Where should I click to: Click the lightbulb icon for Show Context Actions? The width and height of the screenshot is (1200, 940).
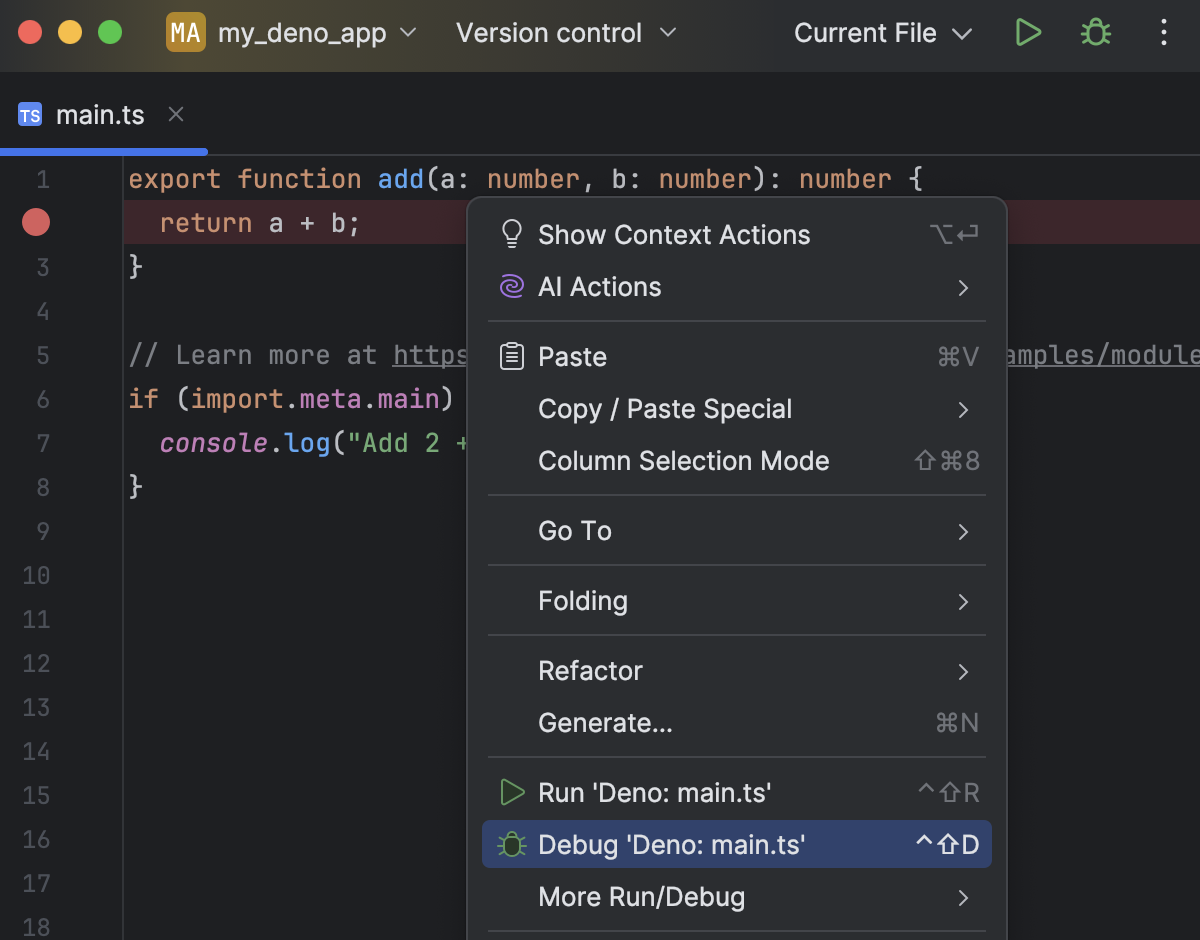coord(513,234)
